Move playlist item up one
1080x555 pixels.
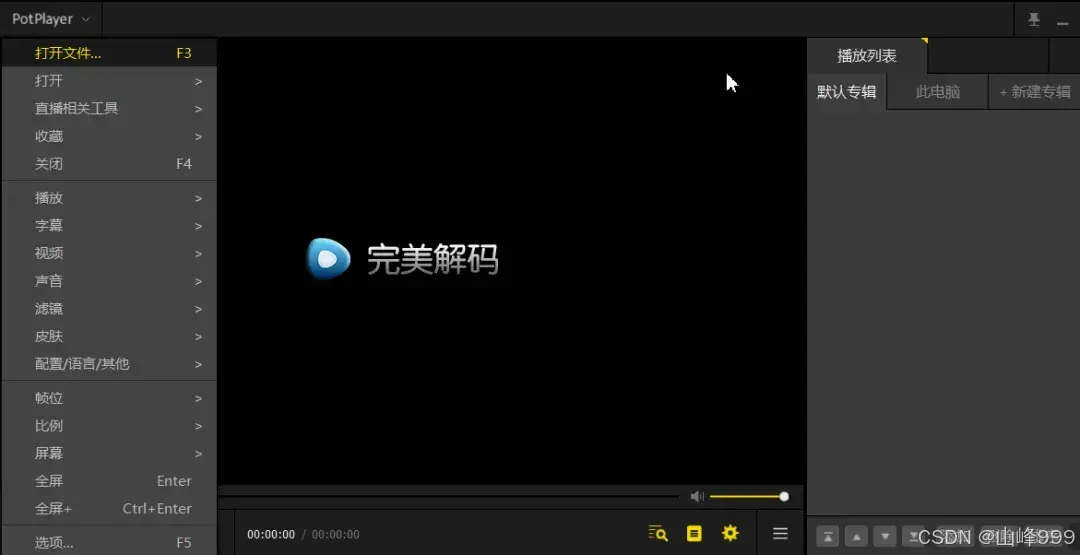coord(856,536)
